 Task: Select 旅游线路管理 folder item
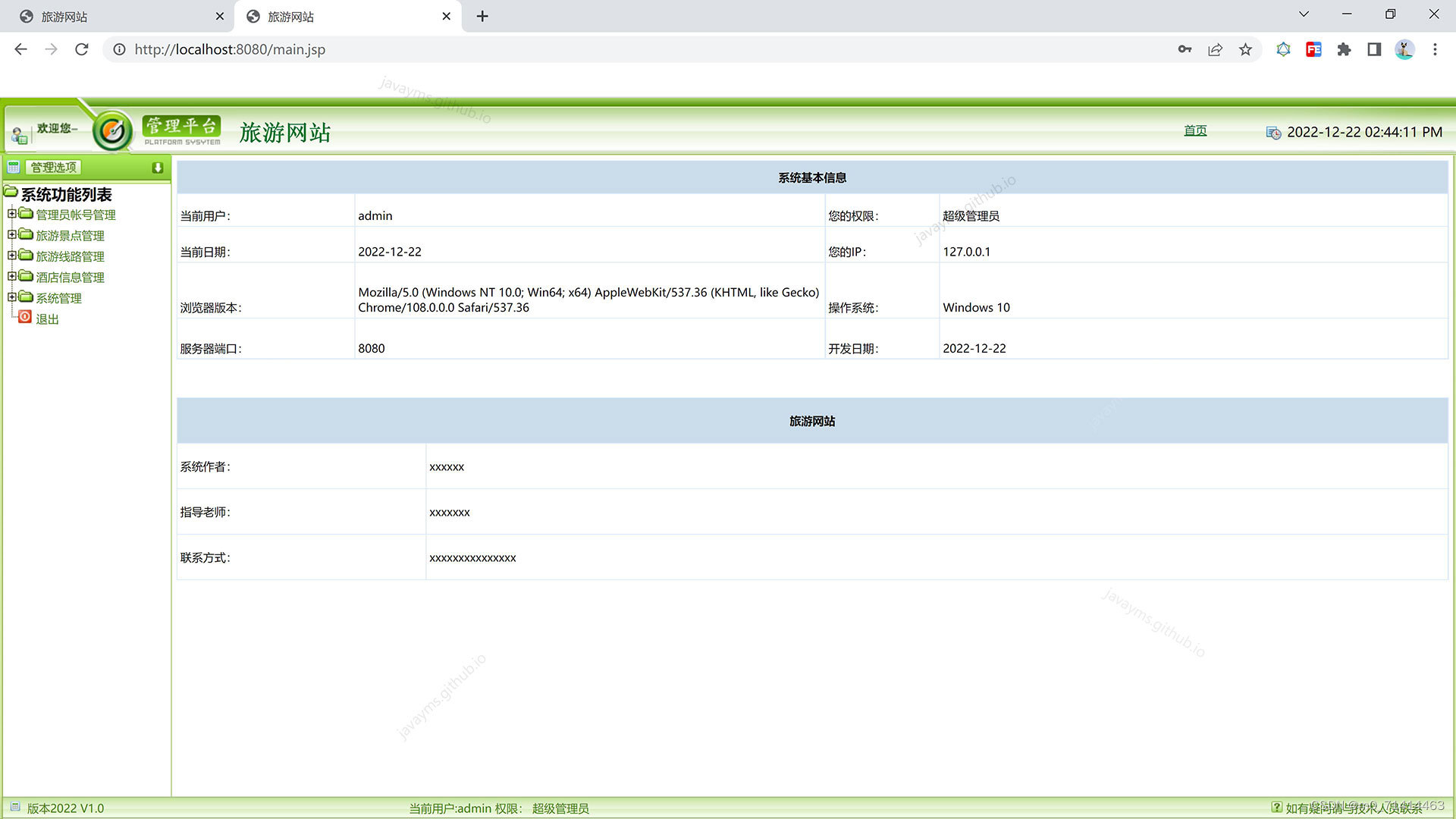70,256
